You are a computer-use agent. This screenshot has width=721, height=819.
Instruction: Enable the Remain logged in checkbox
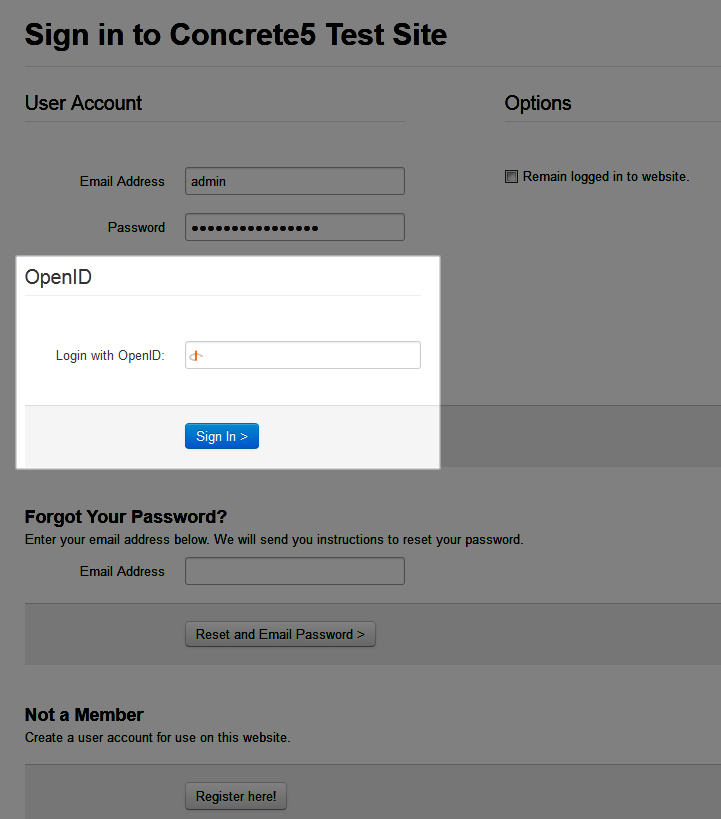pyautogui.click(x=511, y=177)
